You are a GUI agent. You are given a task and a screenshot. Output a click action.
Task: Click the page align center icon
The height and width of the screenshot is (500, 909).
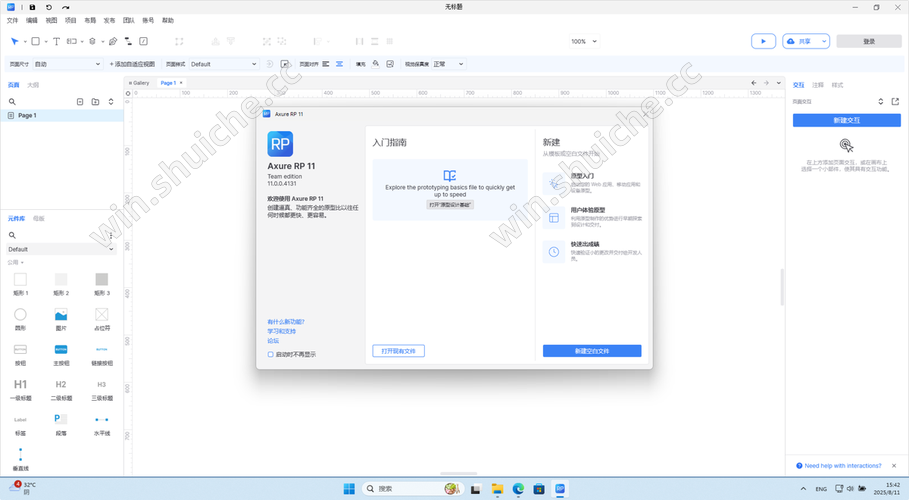pyautogui.click(x=339, y=64)
